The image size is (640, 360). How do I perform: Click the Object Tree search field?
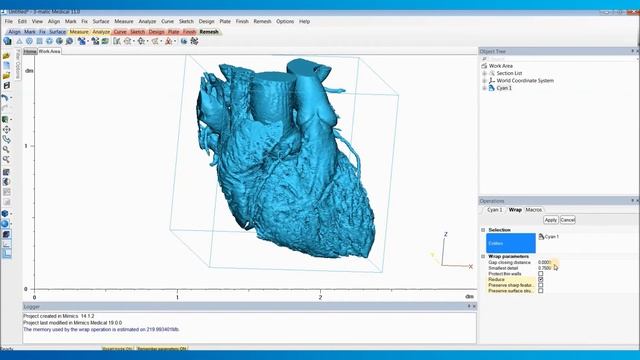coord(559,59)
